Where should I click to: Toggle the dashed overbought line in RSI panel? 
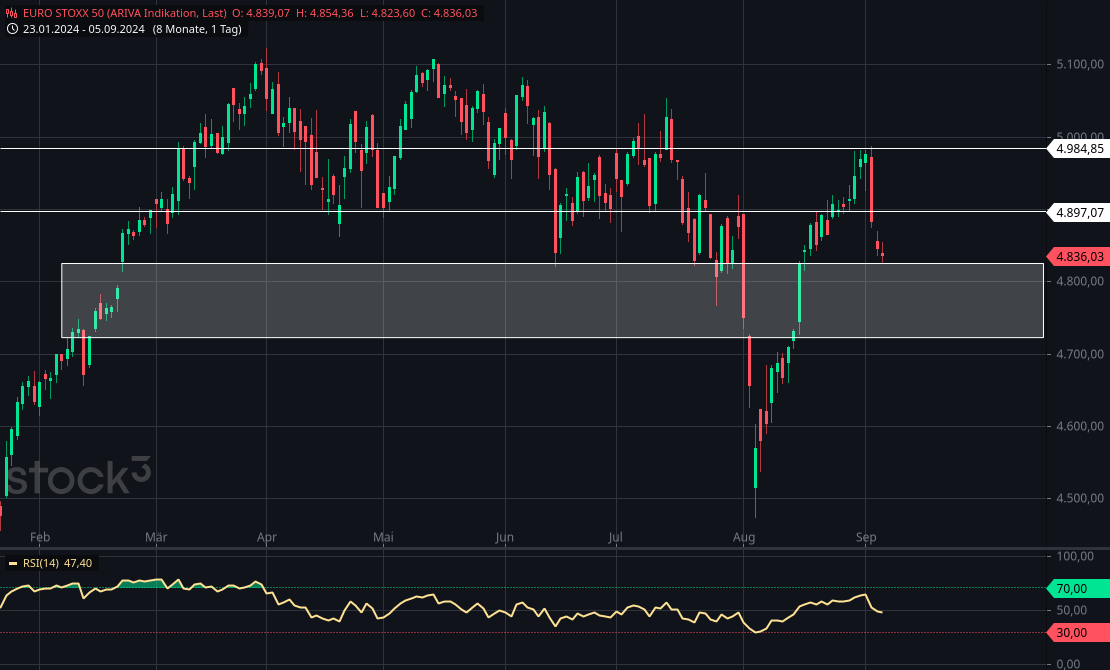[x=500, y=589]
